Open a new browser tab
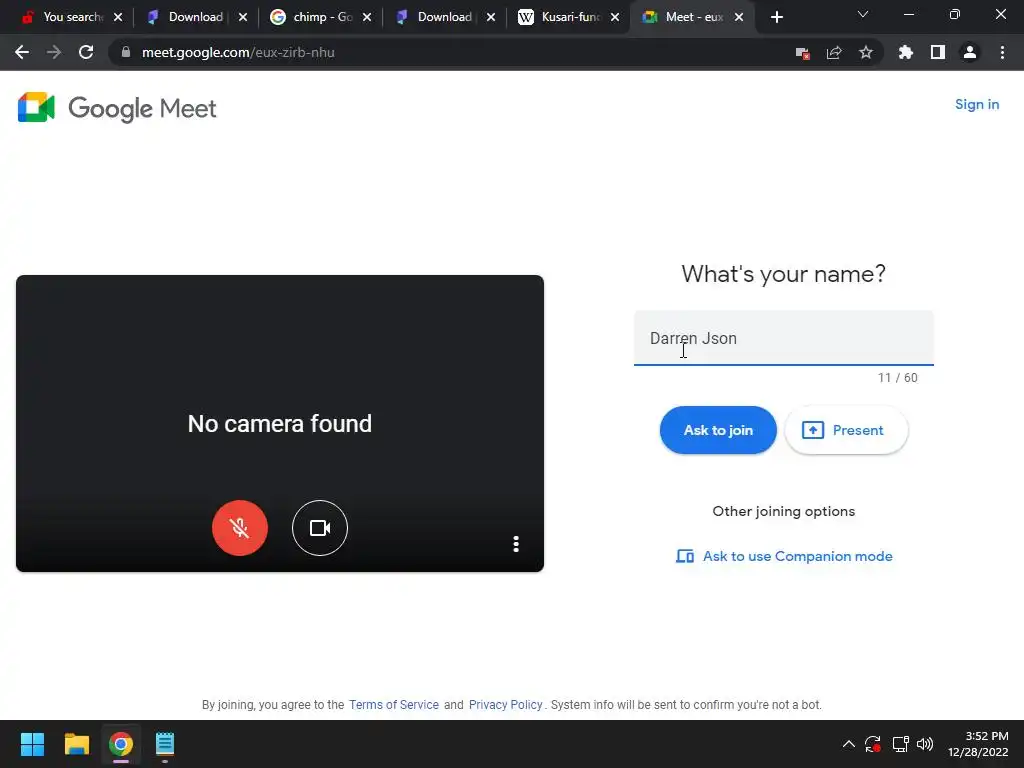1024x768 pixels. (776, 17)
